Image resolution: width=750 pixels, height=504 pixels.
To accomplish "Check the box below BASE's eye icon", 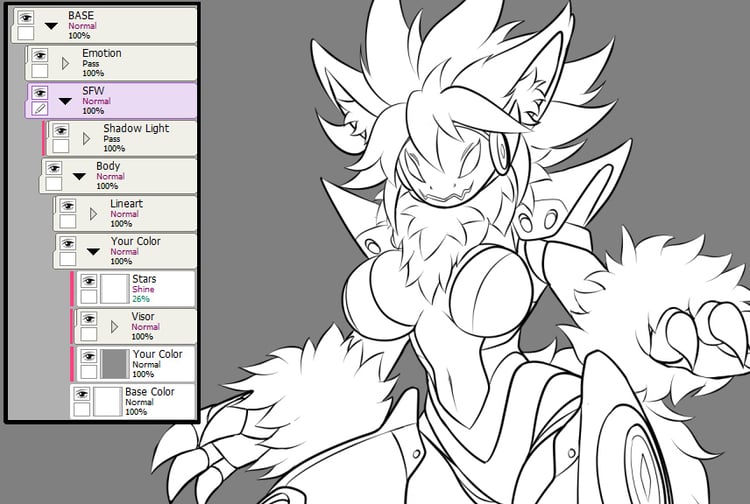I will 26,33.
